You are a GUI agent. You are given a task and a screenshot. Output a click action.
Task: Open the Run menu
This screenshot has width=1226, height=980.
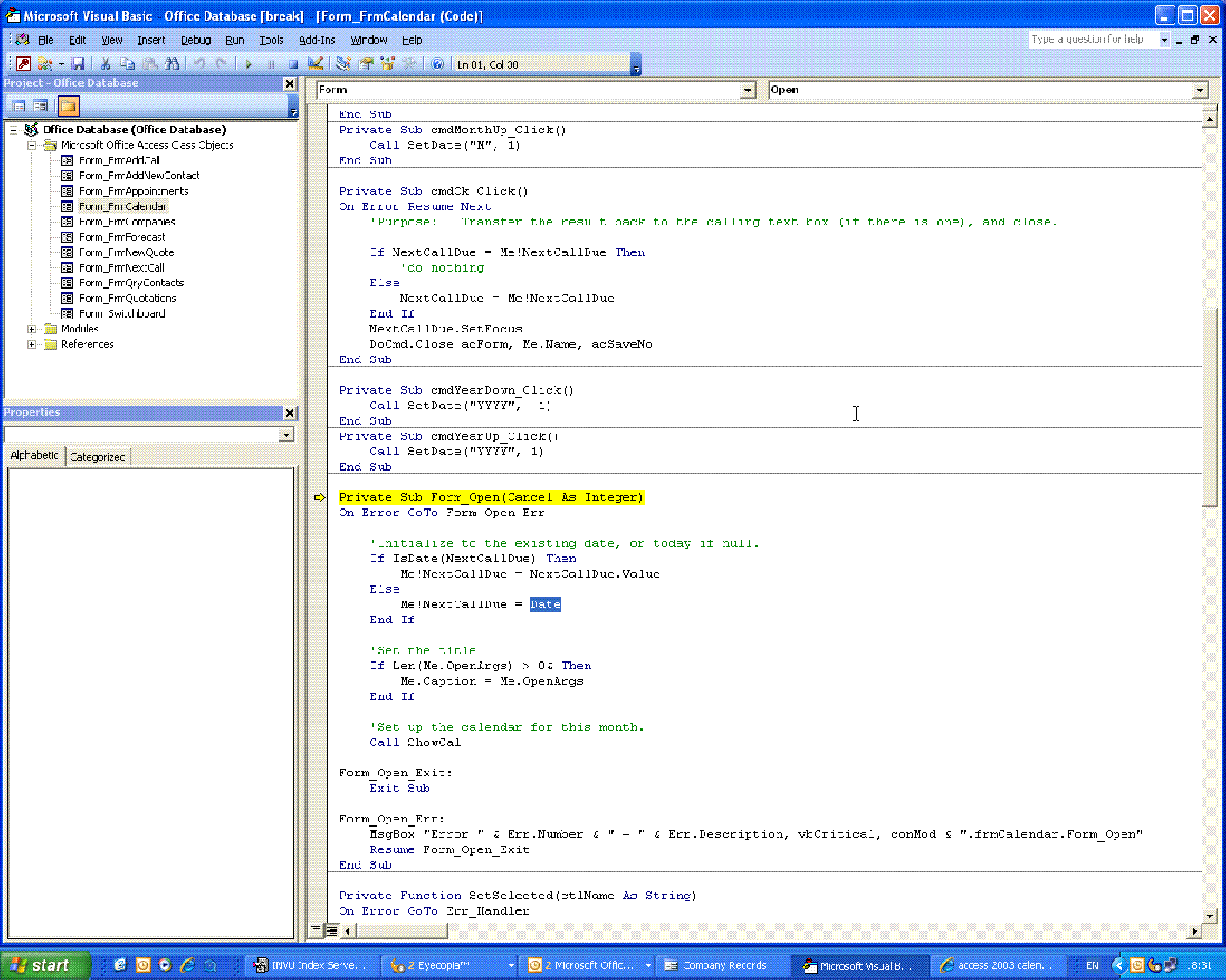click(234, 39)
